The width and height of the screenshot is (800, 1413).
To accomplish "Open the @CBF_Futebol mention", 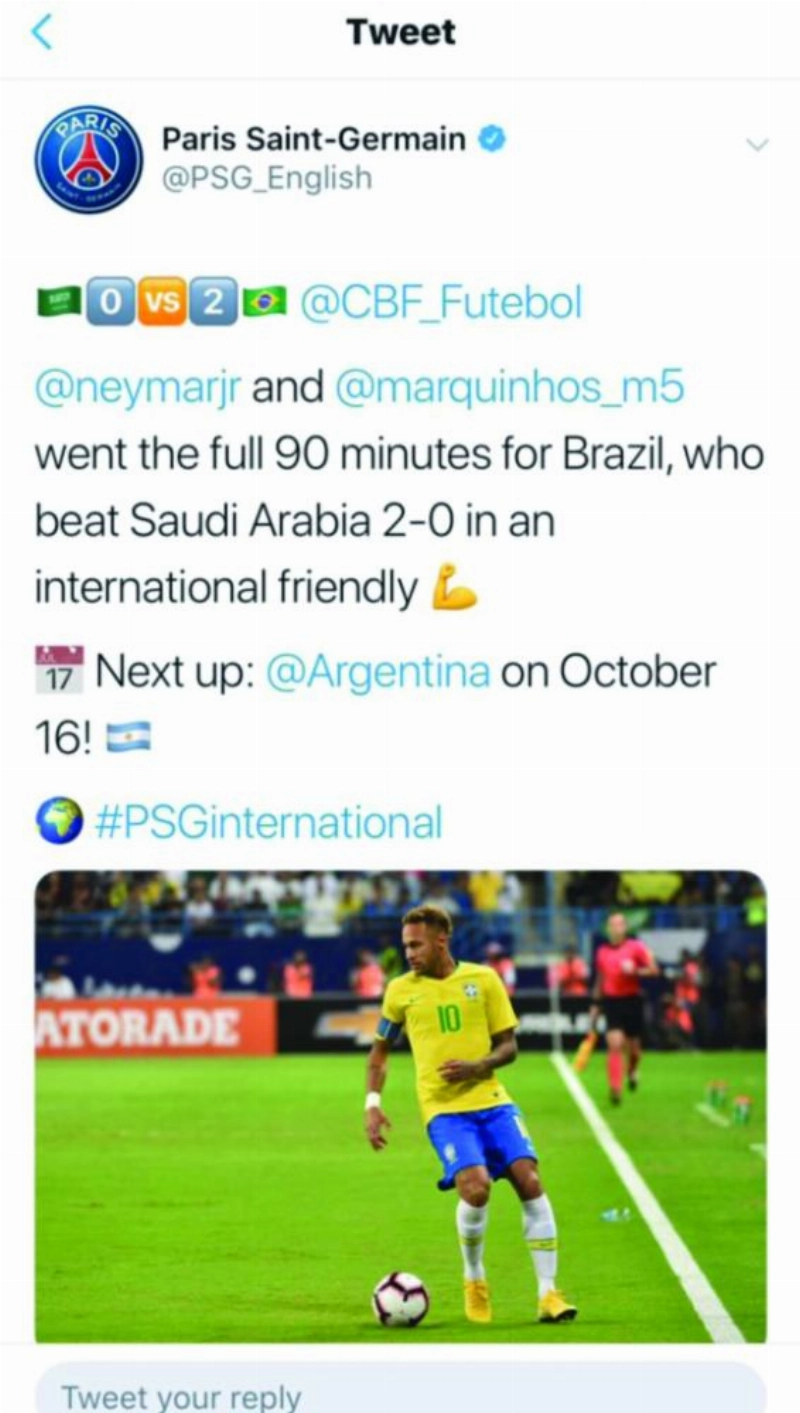I will pos(441,303).
